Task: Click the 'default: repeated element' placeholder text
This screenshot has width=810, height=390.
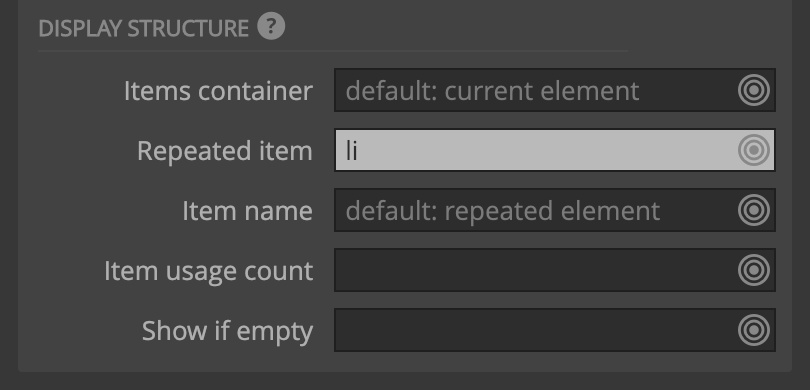Action: [503, 212]
